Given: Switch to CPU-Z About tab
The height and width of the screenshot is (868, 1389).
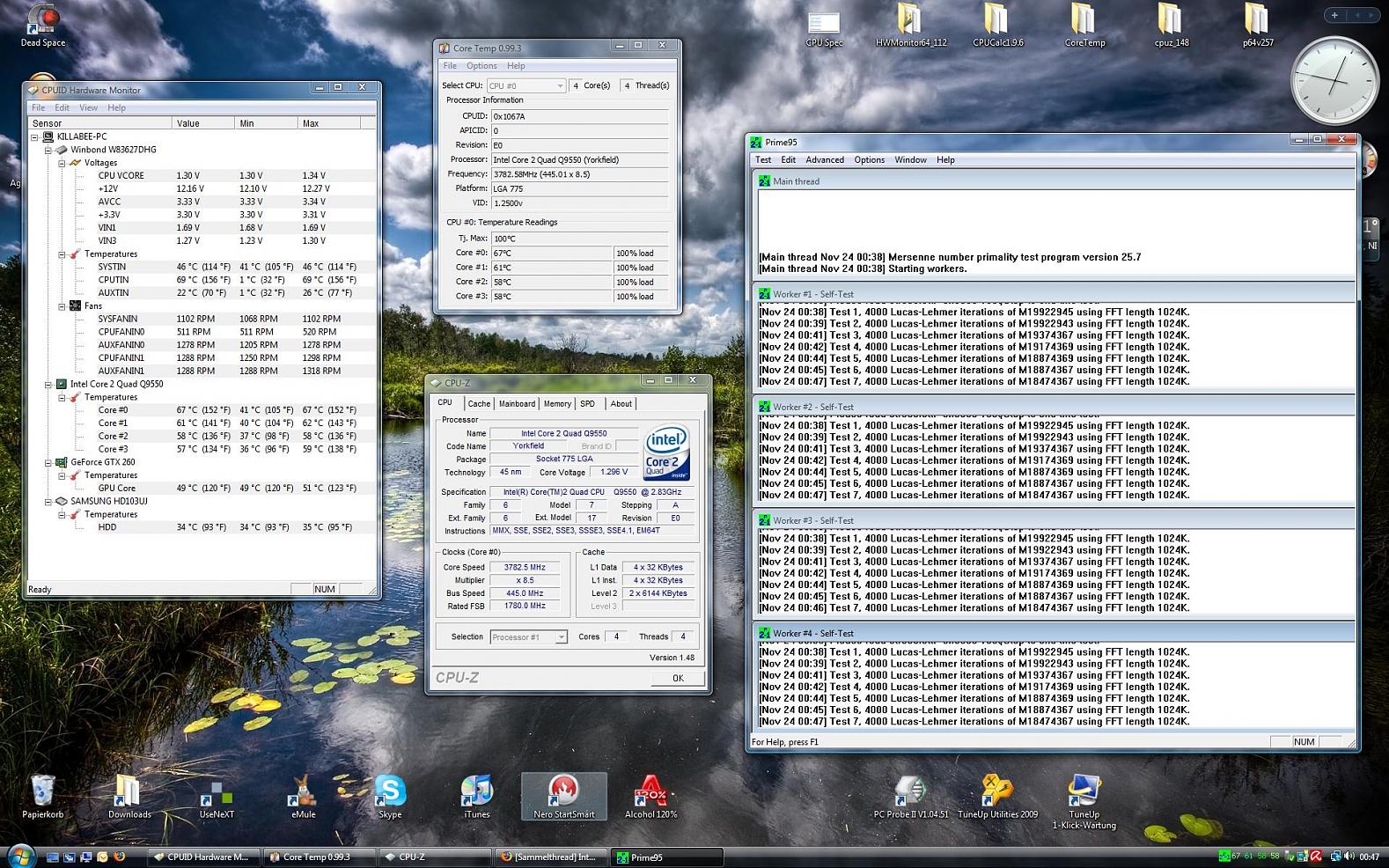Looking at the screenshot, I should (x=621, y=404).
